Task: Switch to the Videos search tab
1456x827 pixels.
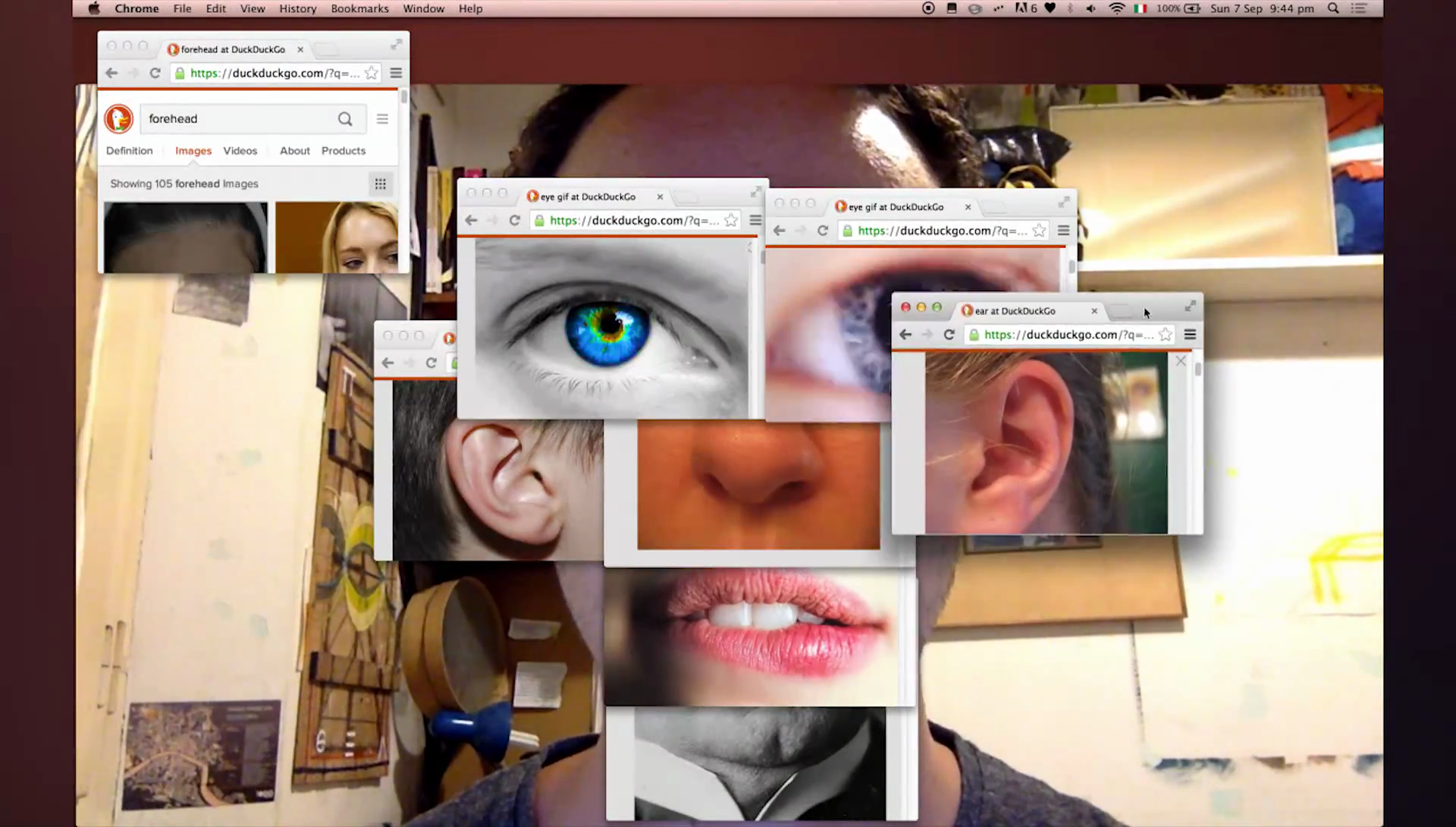Action: (240, 151)
